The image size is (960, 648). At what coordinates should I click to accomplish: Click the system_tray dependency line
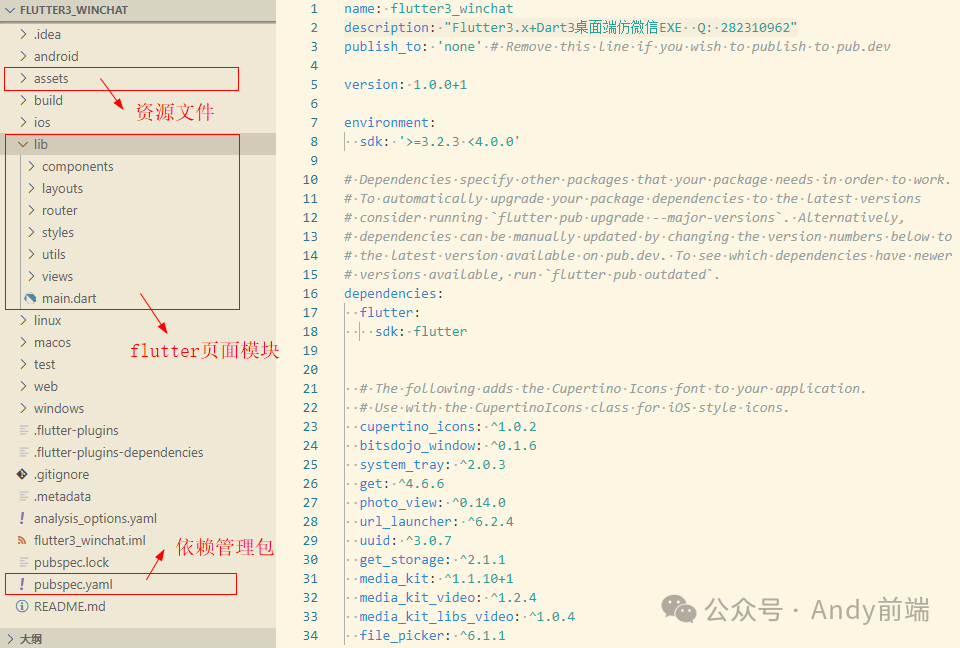[x=433, y=464]
